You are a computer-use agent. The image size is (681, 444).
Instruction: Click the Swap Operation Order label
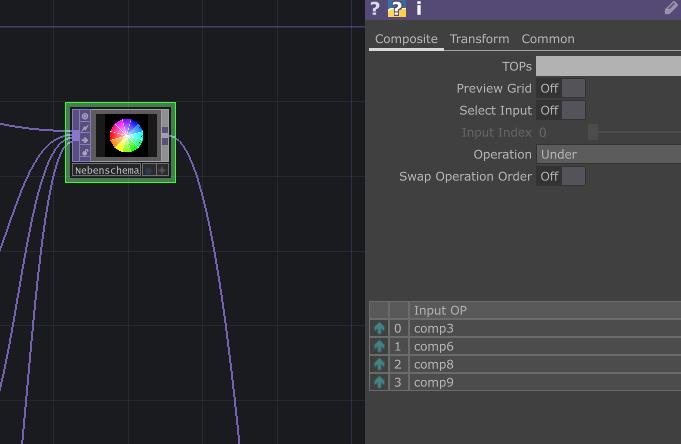pos(465,176)
